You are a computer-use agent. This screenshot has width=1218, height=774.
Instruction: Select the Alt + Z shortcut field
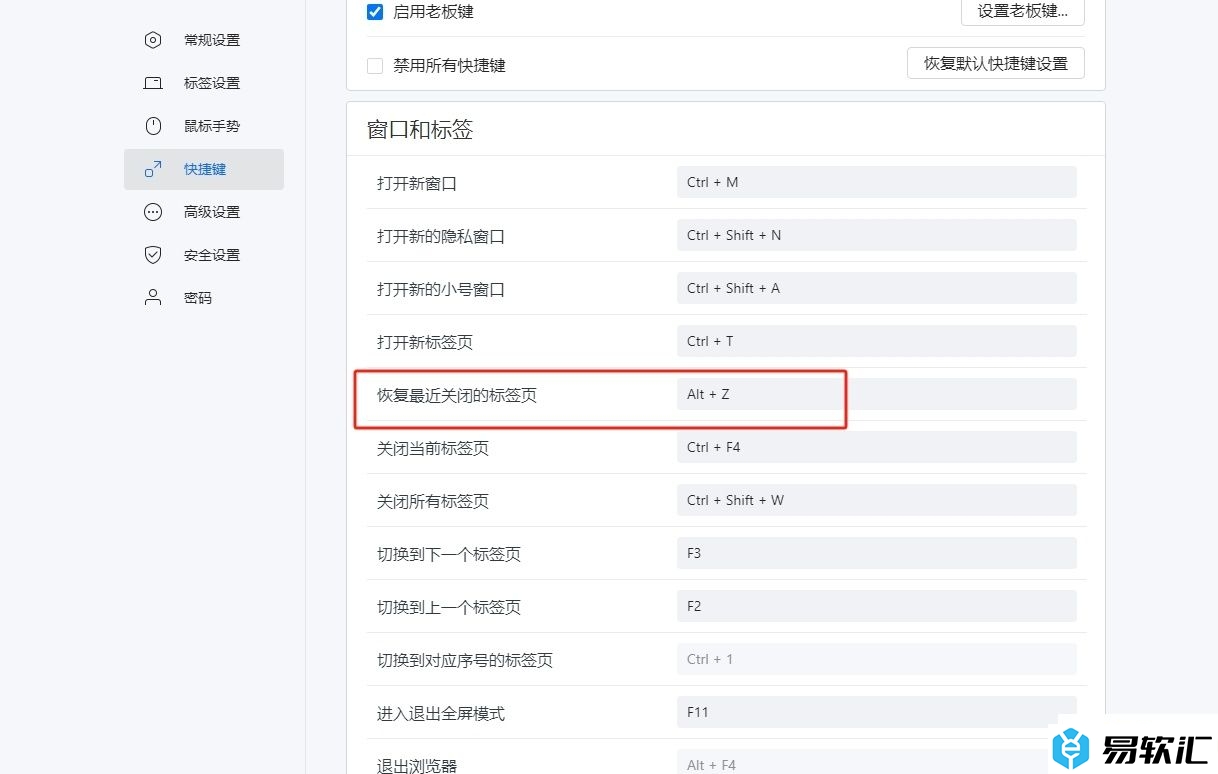click(876, 394)
